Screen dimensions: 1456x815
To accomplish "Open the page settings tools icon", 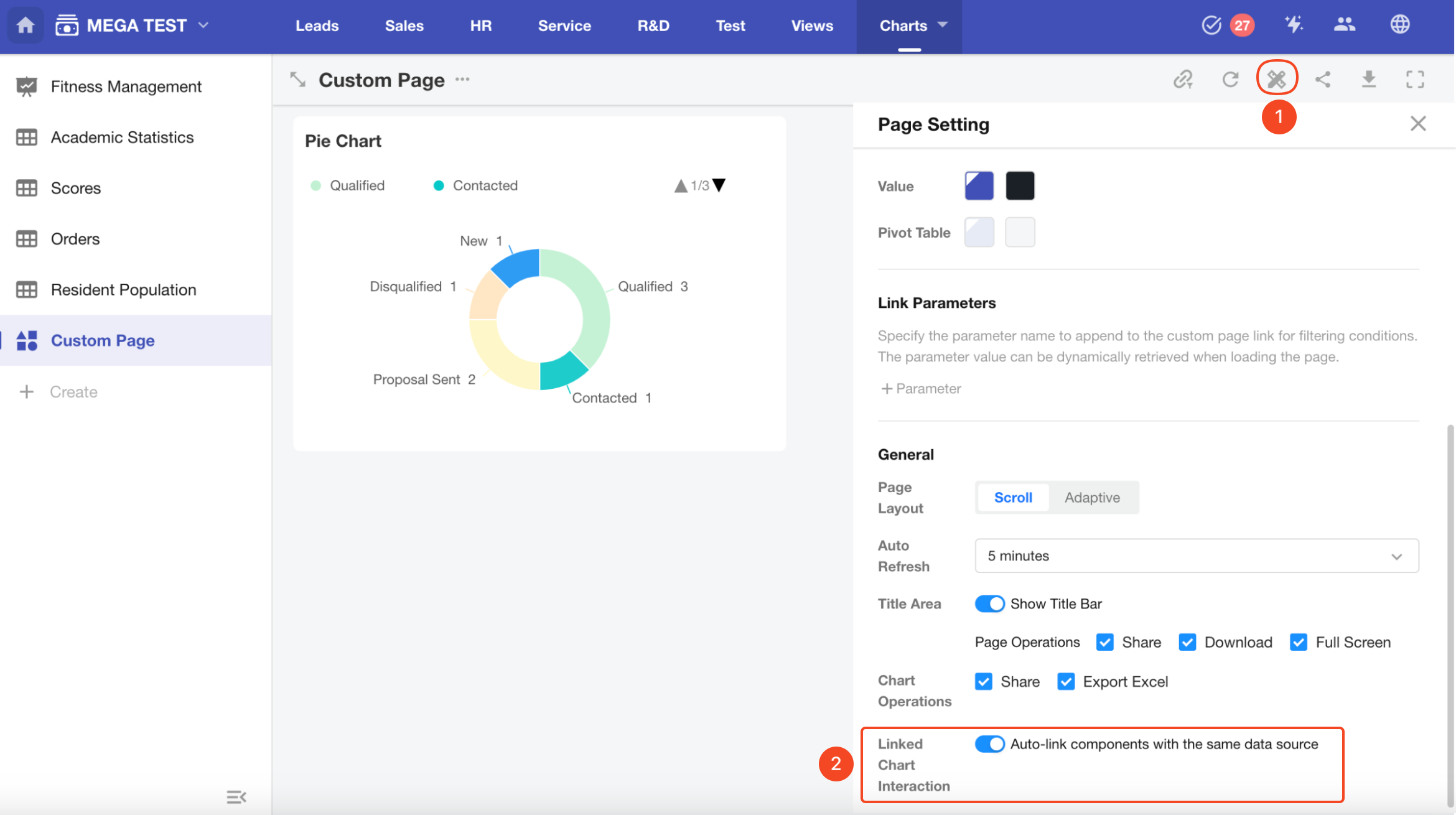I will [x=1276, y=79].
